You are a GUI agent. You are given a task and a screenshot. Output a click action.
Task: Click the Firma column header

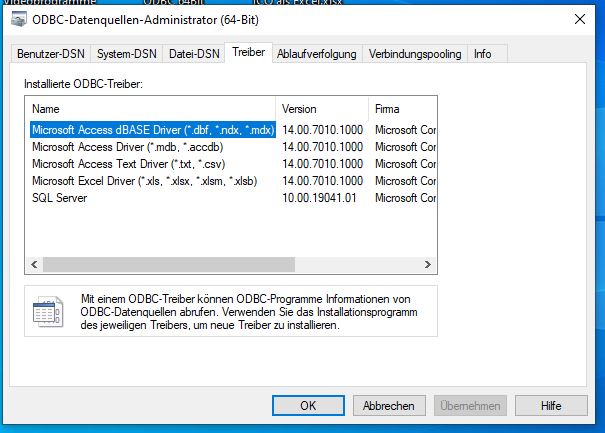pos(402,109)
